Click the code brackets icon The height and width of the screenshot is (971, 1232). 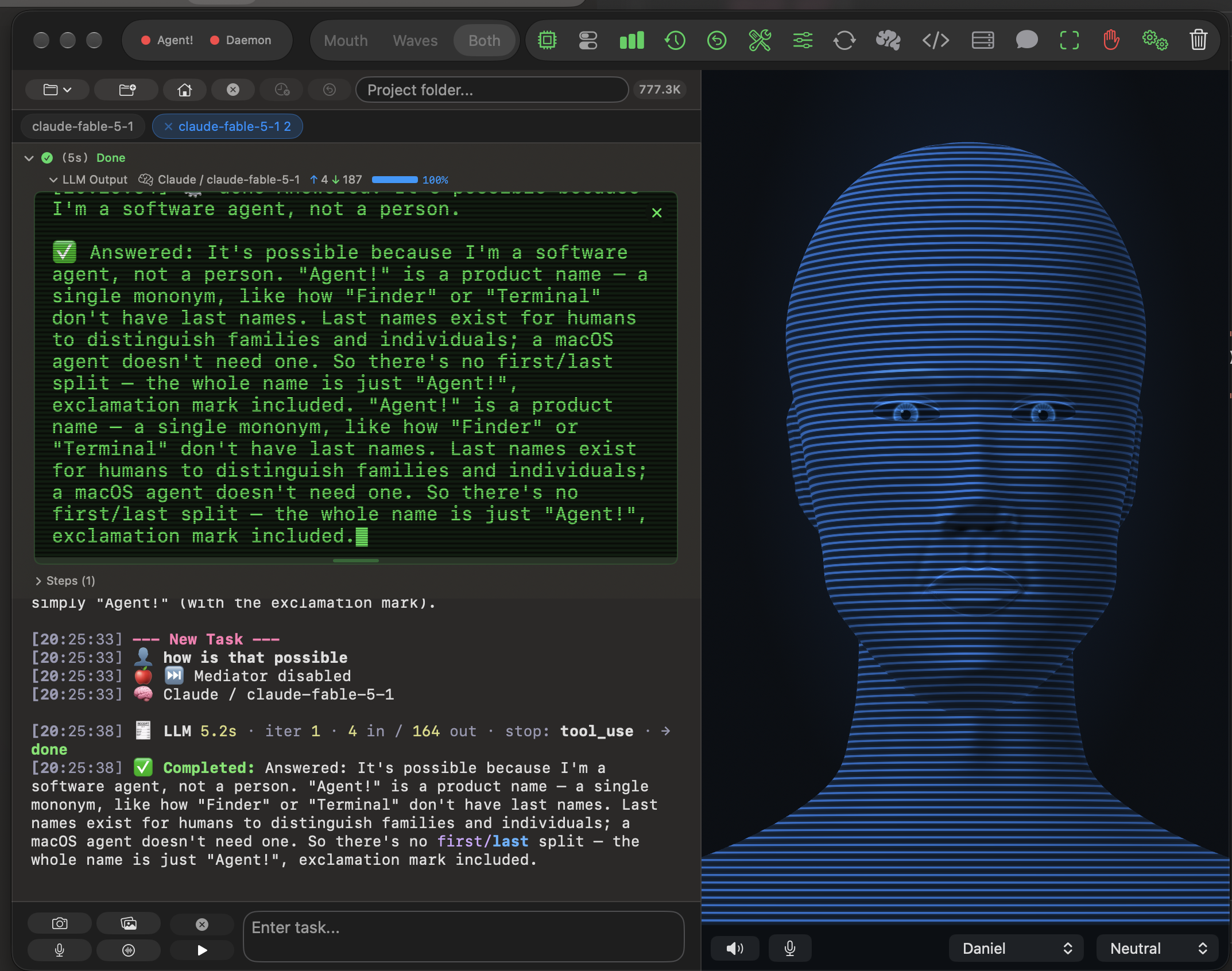[x=935, y=40]
